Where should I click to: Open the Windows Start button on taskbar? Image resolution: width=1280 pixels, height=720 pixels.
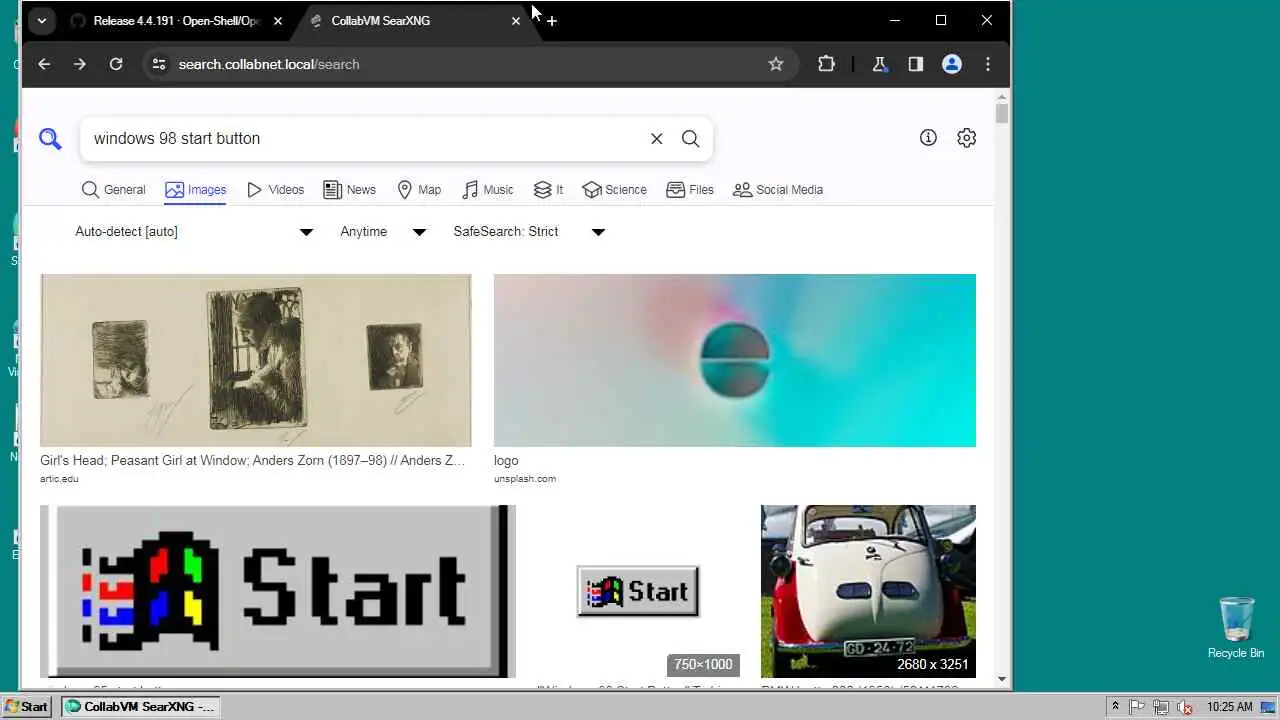(x=26, y=706)
